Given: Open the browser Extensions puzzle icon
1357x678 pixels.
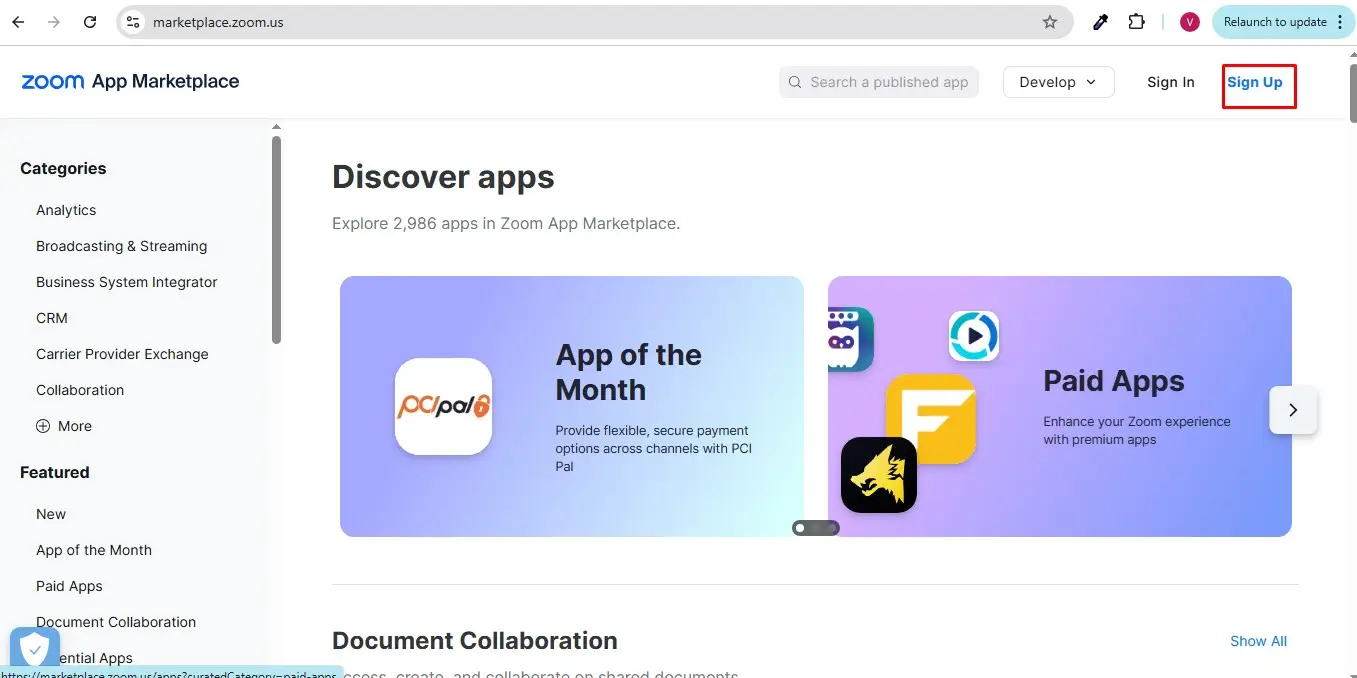Looking at the screenshot, I should pyautogui.click(x=1136, y=22).
